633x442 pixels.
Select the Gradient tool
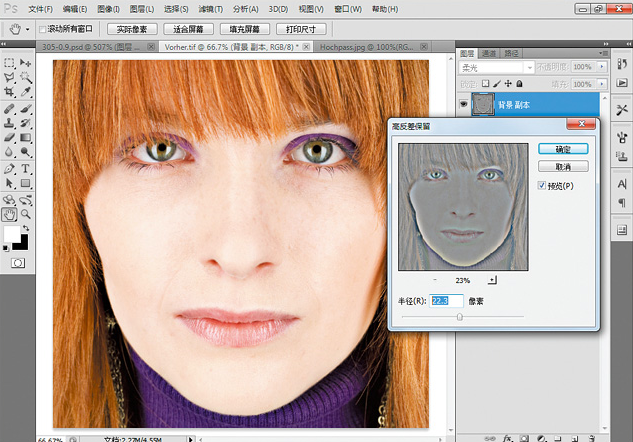point(25,138)
